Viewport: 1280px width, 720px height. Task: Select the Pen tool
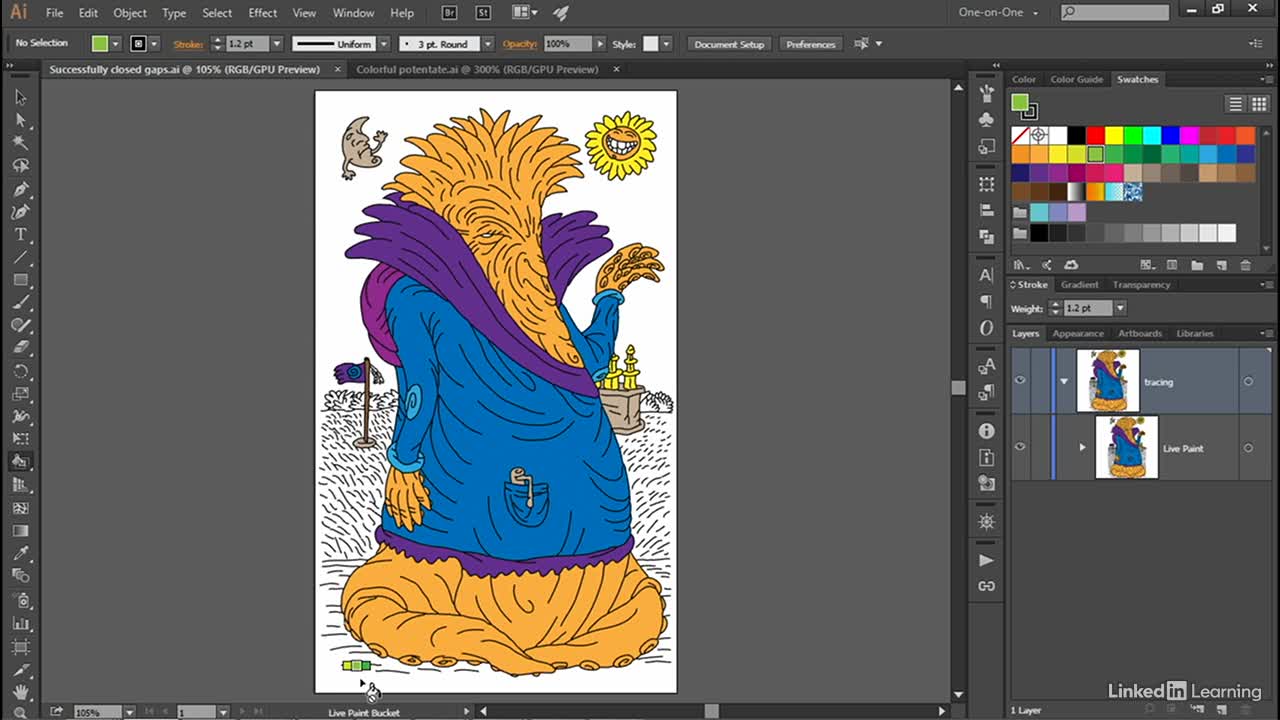(20, 189)
